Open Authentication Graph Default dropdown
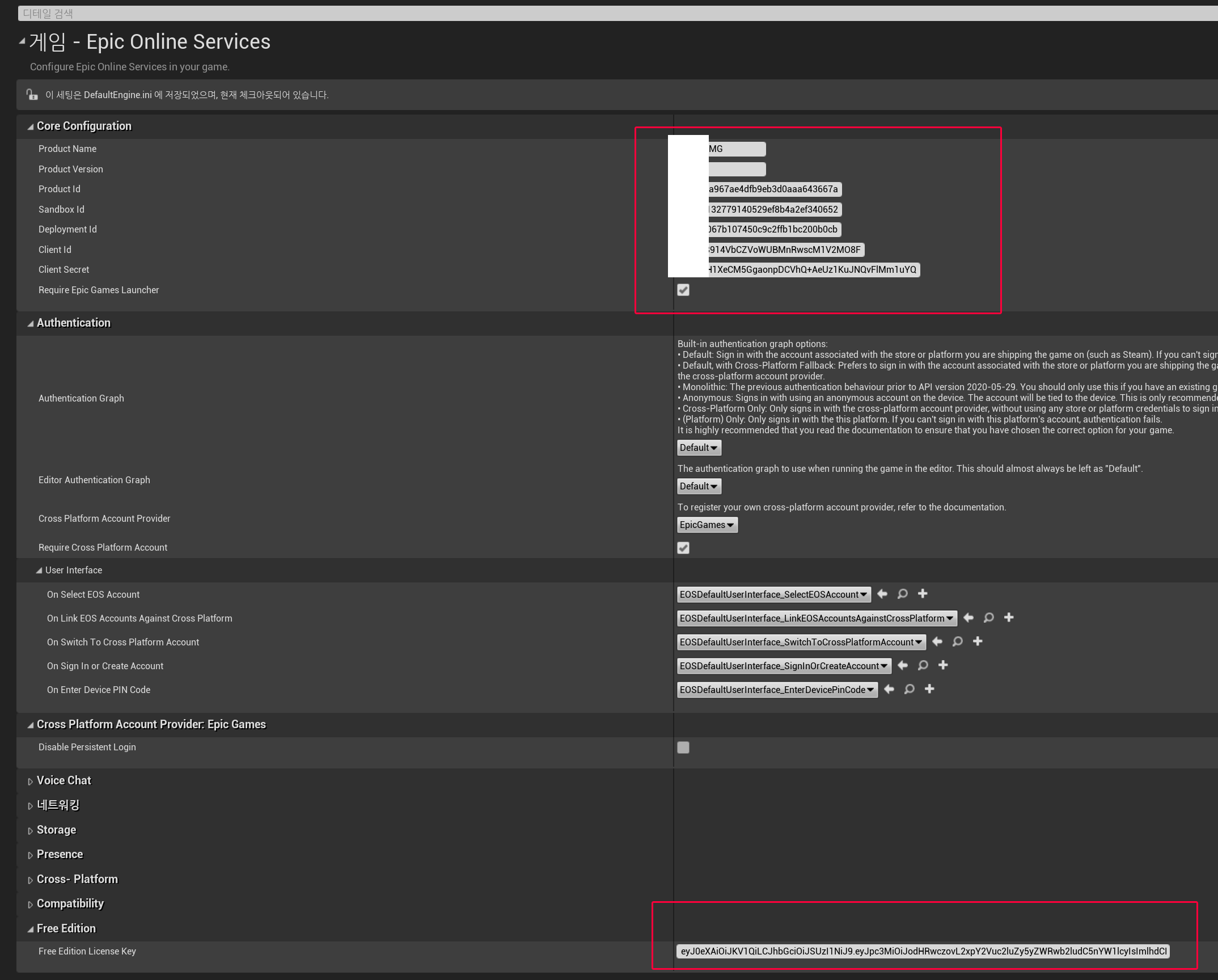The image size is (1218, 980). pos(699,448)
